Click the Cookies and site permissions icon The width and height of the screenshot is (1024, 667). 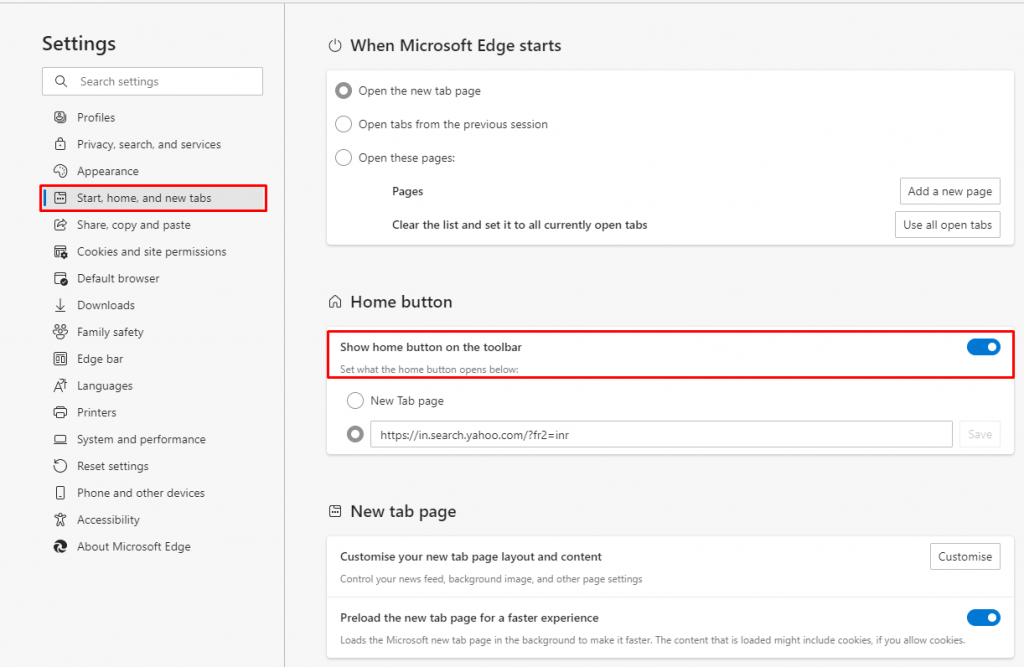(x=60, y=252)
